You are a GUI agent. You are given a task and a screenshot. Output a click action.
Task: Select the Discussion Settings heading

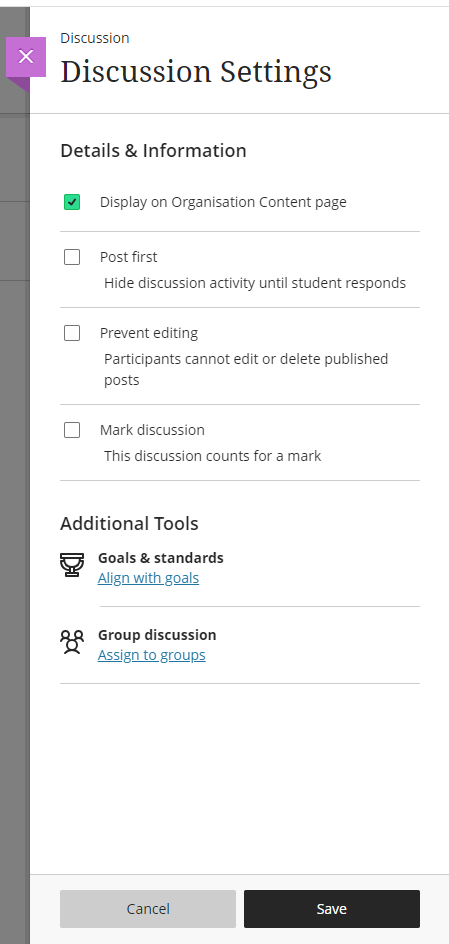[196, 72]
